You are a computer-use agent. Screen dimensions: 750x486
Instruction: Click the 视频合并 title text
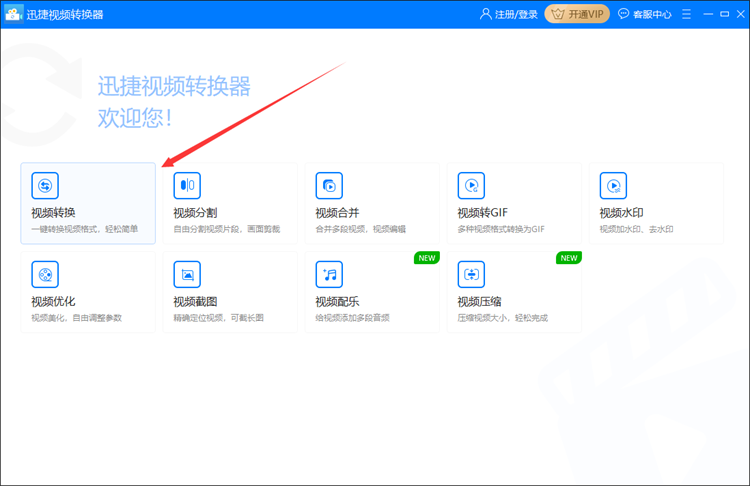click(337, 212)
